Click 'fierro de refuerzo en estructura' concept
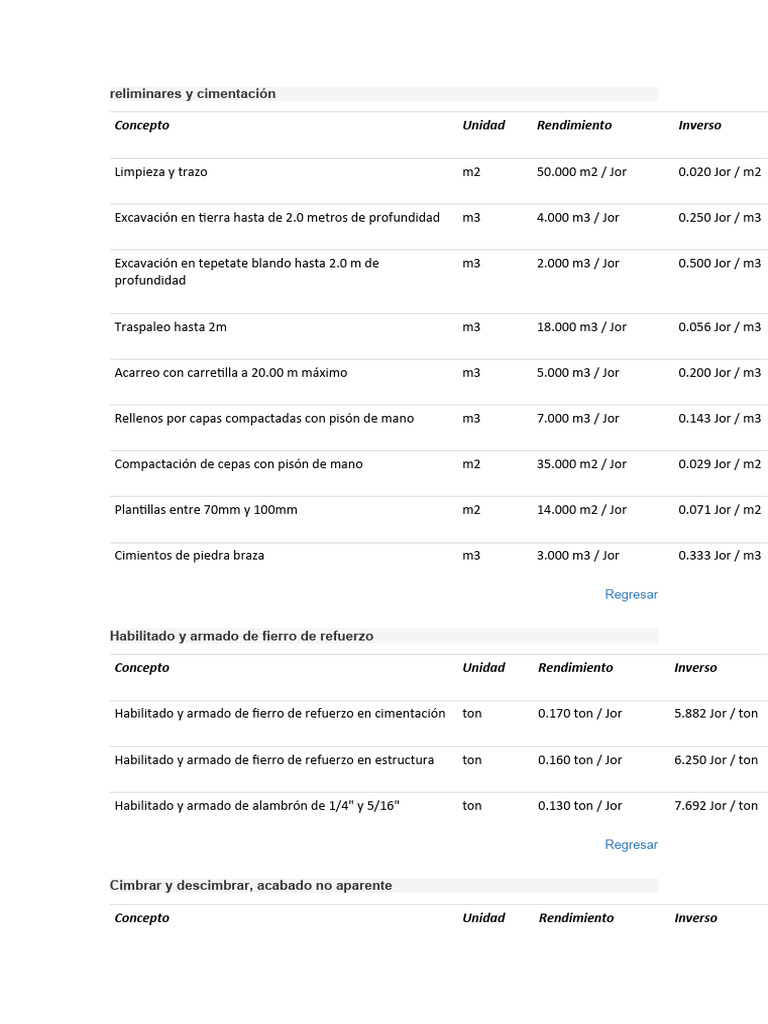The height and width of the screenshot is (1024, 768). pos(274,760)
